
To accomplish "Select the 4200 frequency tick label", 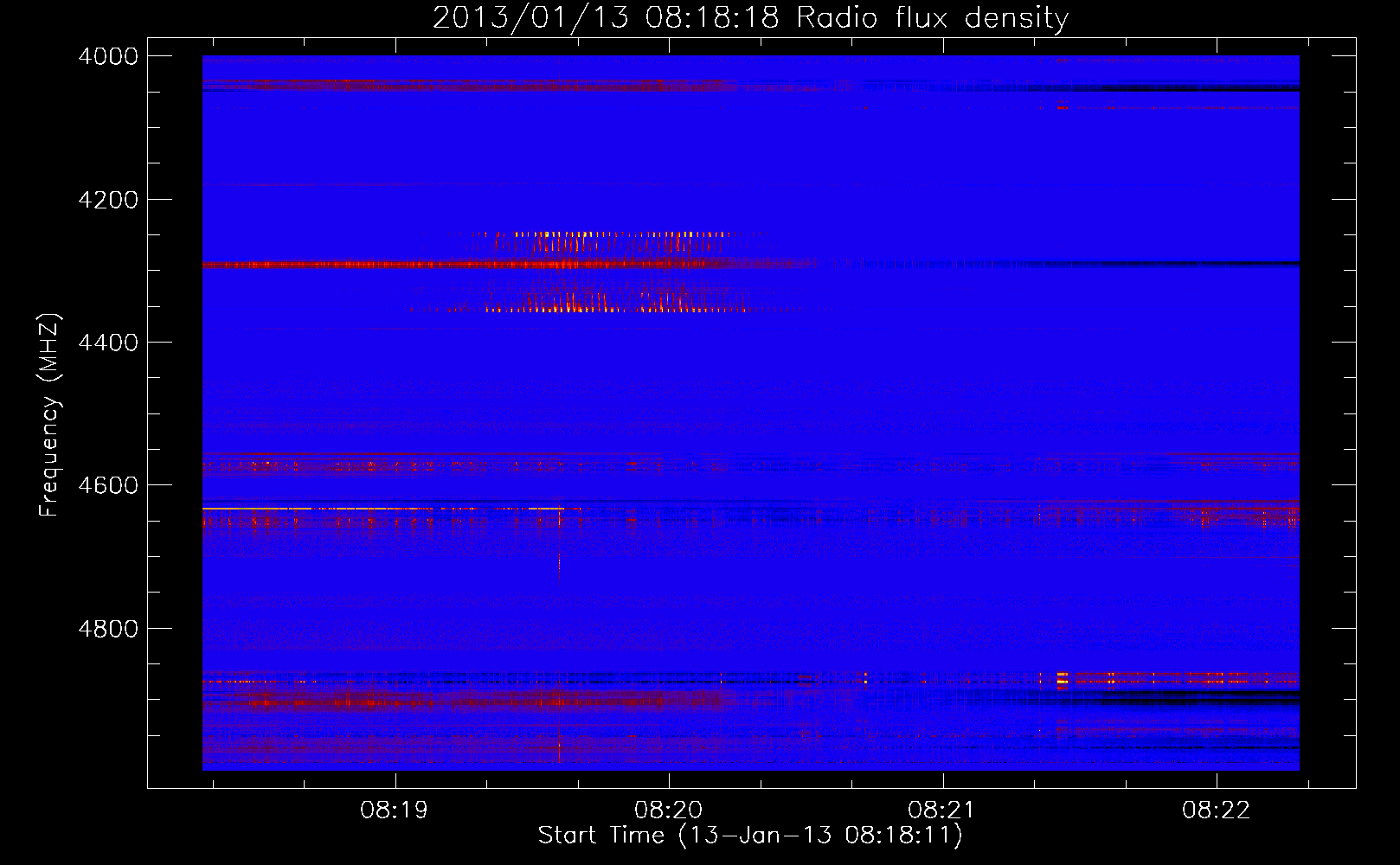I will point(108,200).
